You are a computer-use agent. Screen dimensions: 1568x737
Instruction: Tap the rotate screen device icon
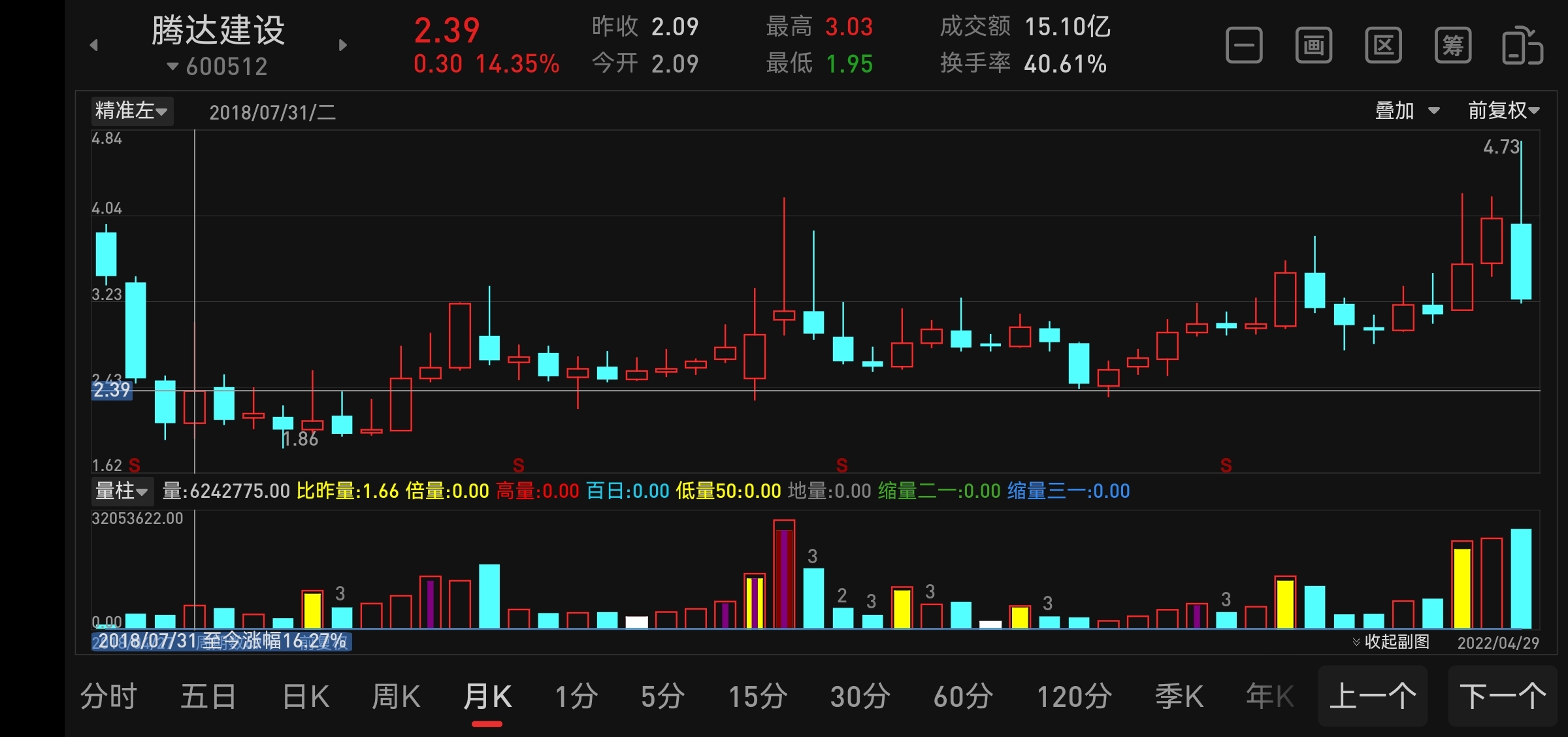click(1522, 46)
